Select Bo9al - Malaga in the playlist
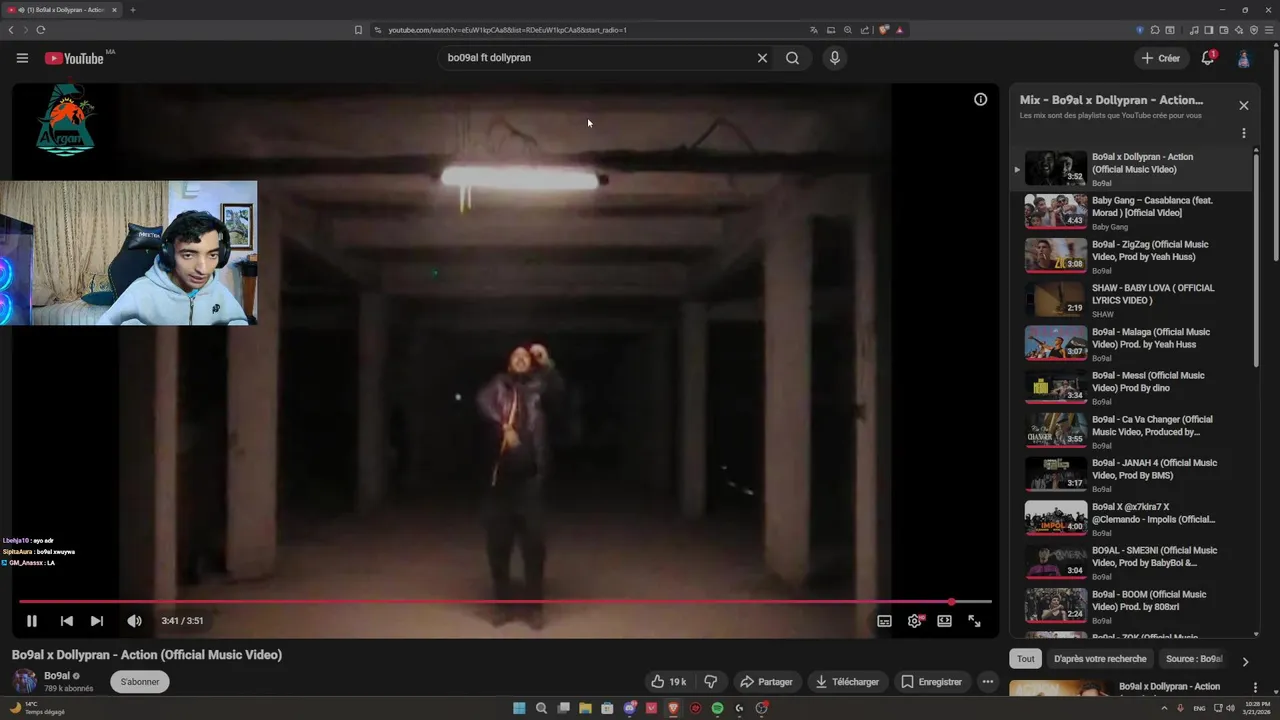This screenshot has height=720, width=1280. (x=1133, y=343)
